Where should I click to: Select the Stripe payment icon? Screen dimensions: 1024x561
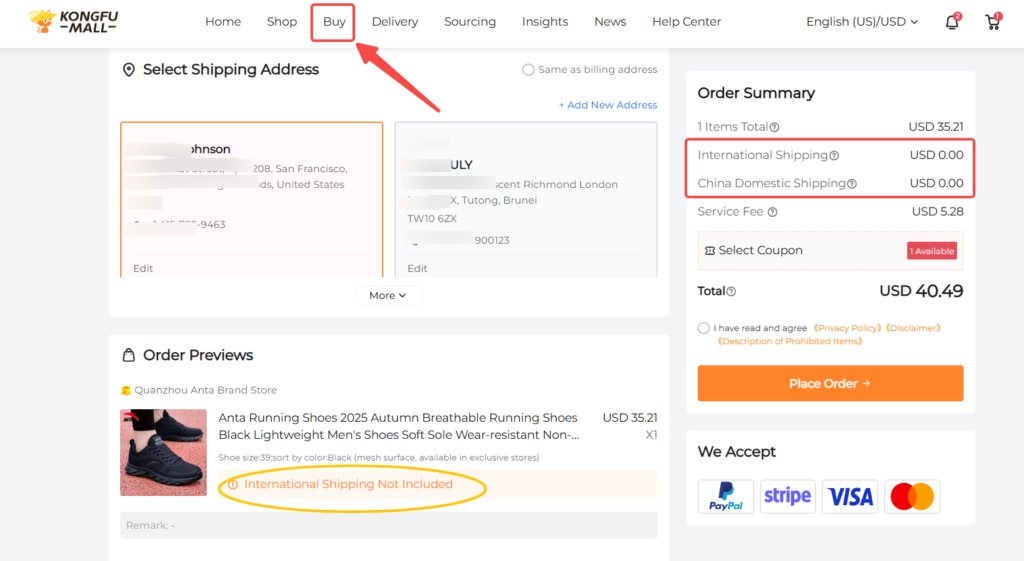(x=787, y=496)
